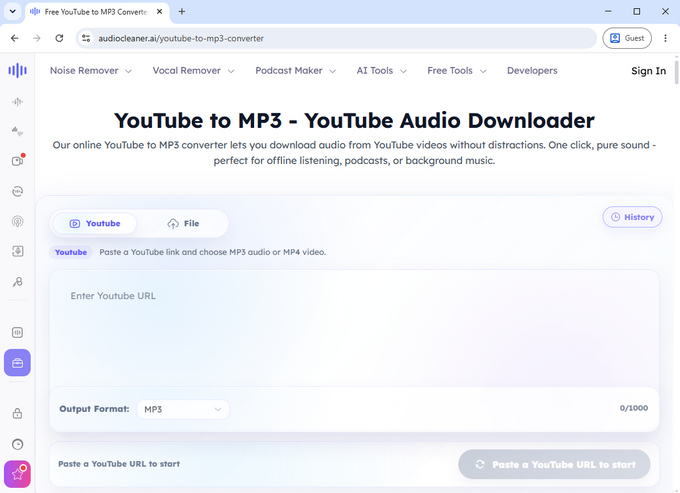
Task: Click the AudioCleaner waveform logo
Action: 17,70
